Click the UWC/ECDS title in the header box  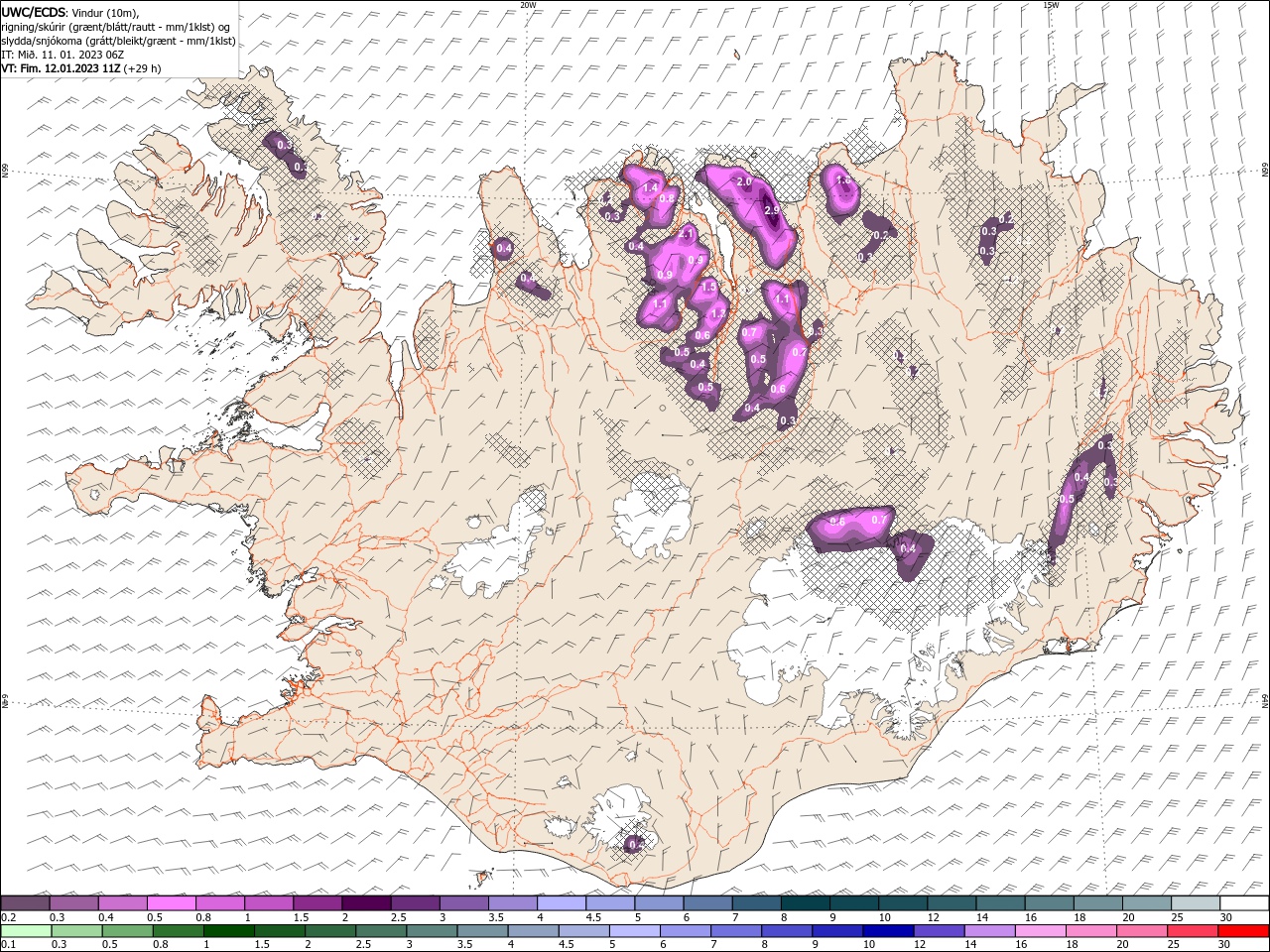pos(35,12)
